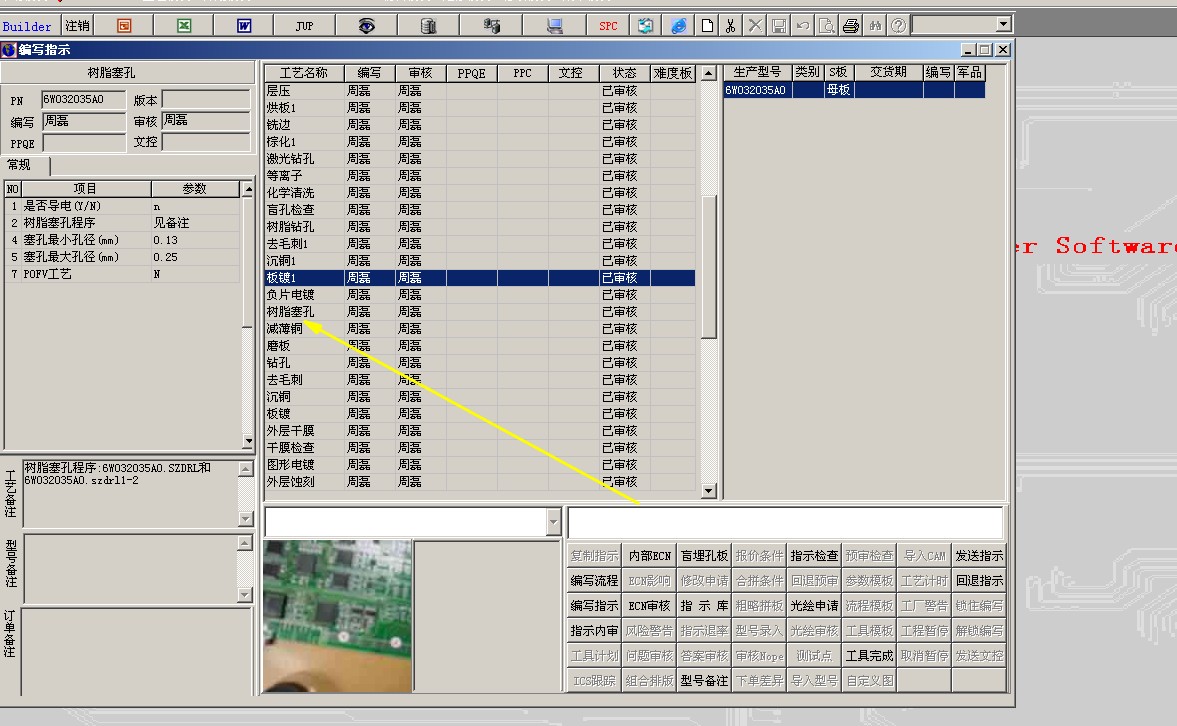Image resolution: width=1177 pixels, height=726 pixels.
Task: Click the blue Word document icon
Action: (244, 26)
